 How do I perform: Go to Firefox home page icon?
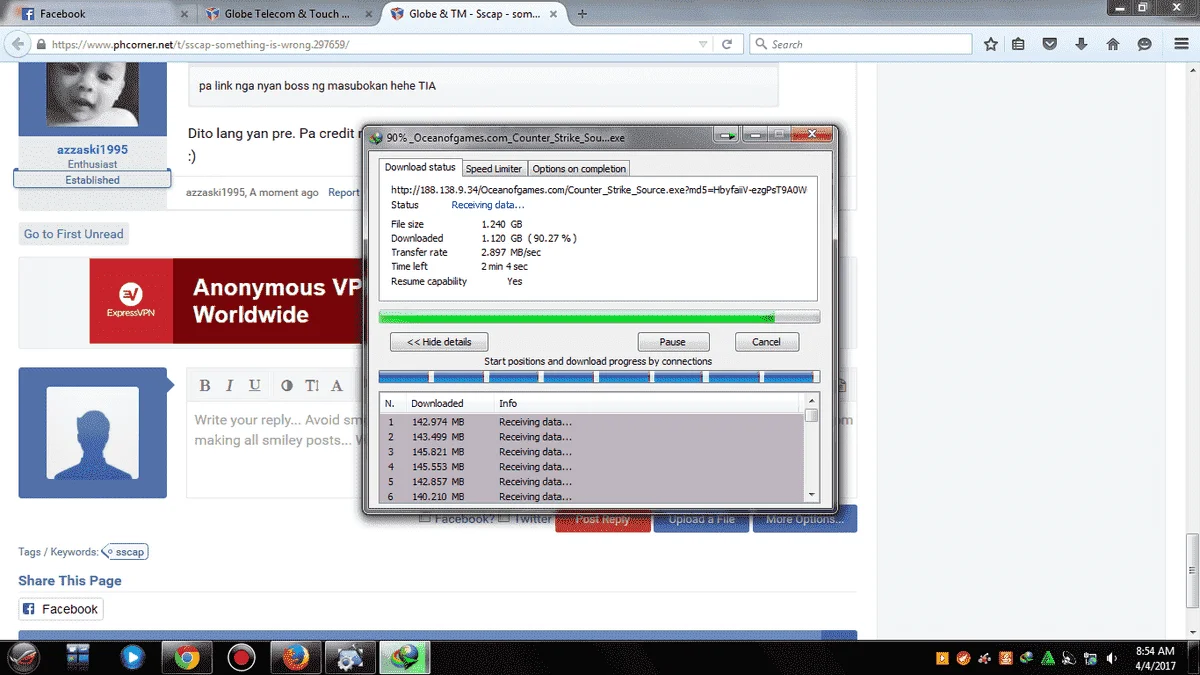coord(1113,44)
